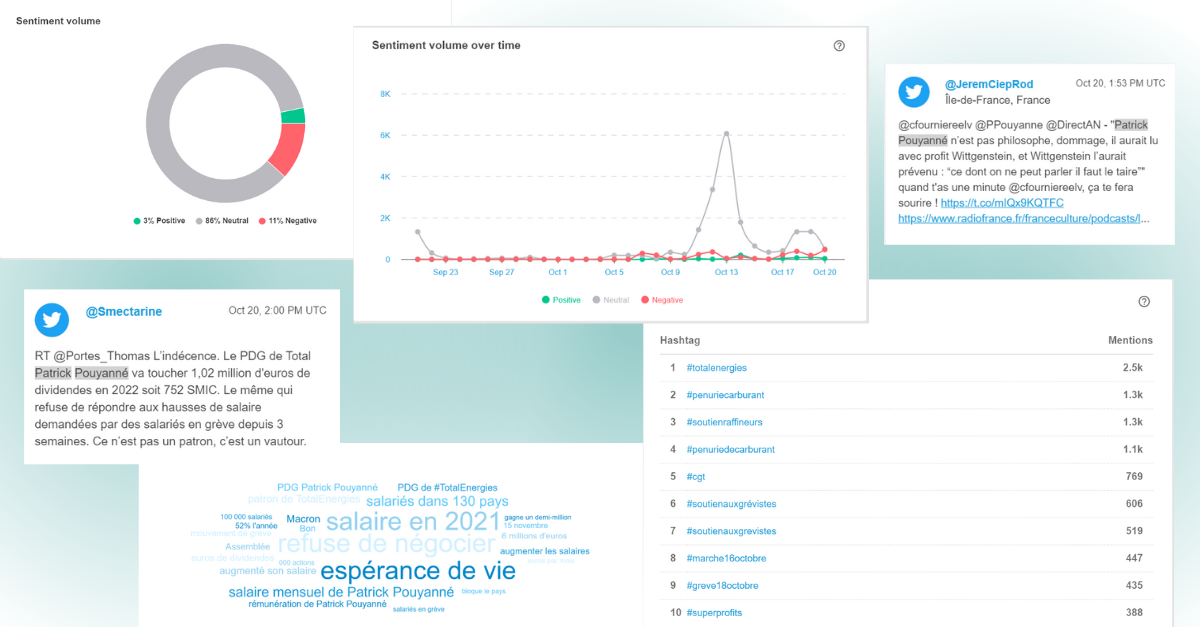The image size is (1200, 627).
Task: Click timestamp Oct 20, 1:53 PM UTC
Action: [1120, 84]
